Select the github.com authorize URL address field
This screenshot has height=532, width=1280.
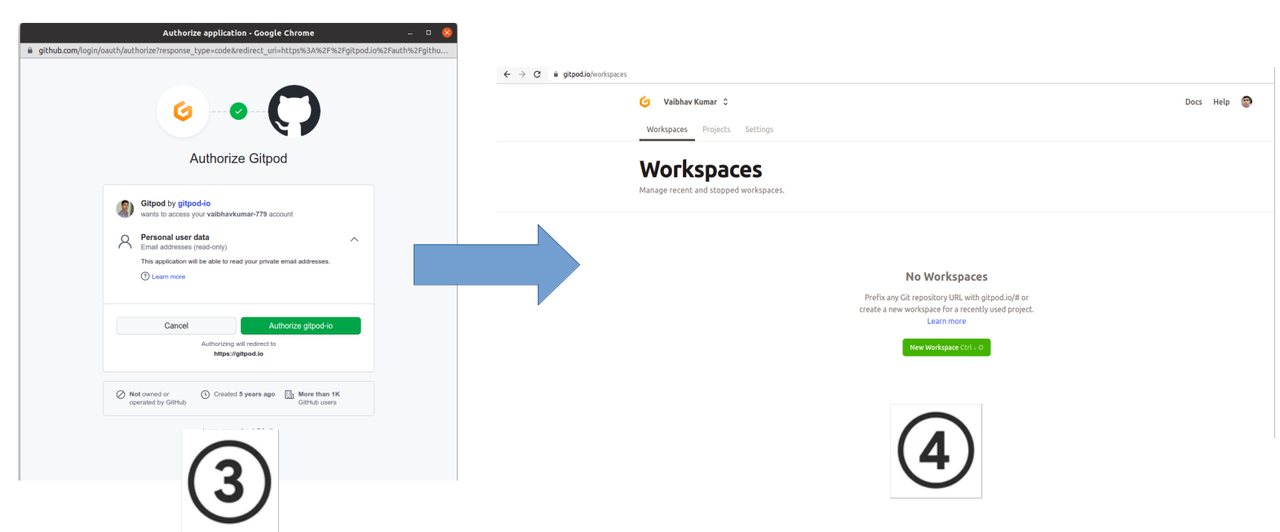tap(243, 50)
